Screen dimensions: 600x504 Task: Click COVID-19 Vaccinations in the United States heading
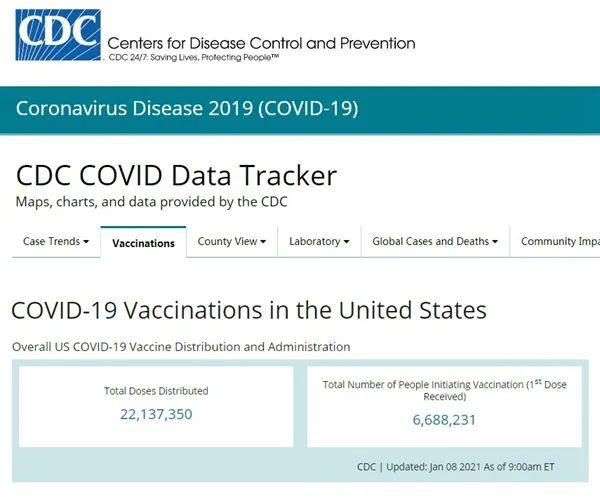pyautogui.click(x=249, y=310)
